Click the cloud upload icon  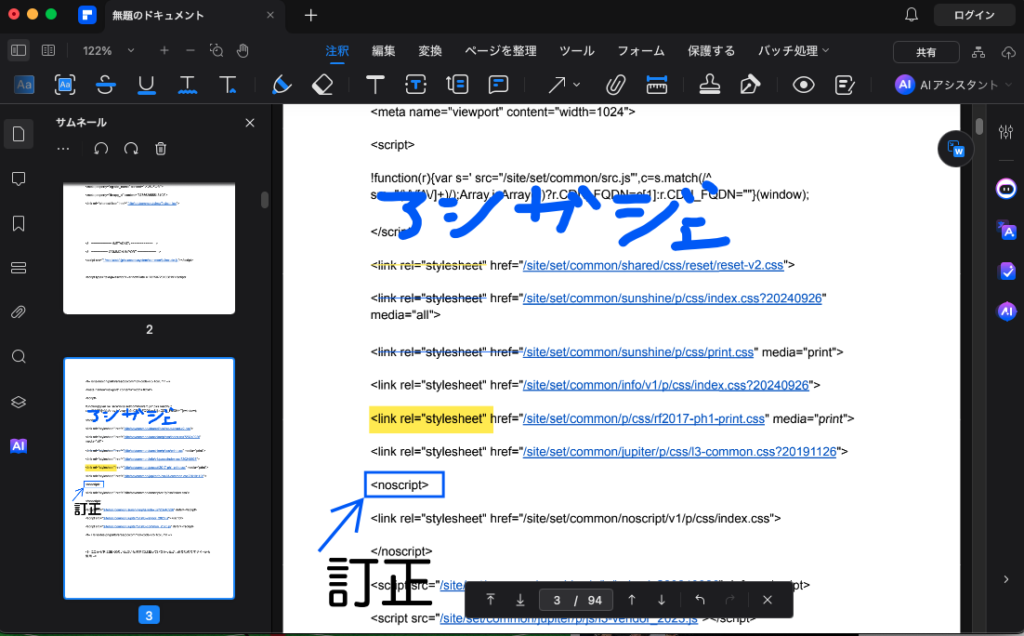pos(1008,52)
